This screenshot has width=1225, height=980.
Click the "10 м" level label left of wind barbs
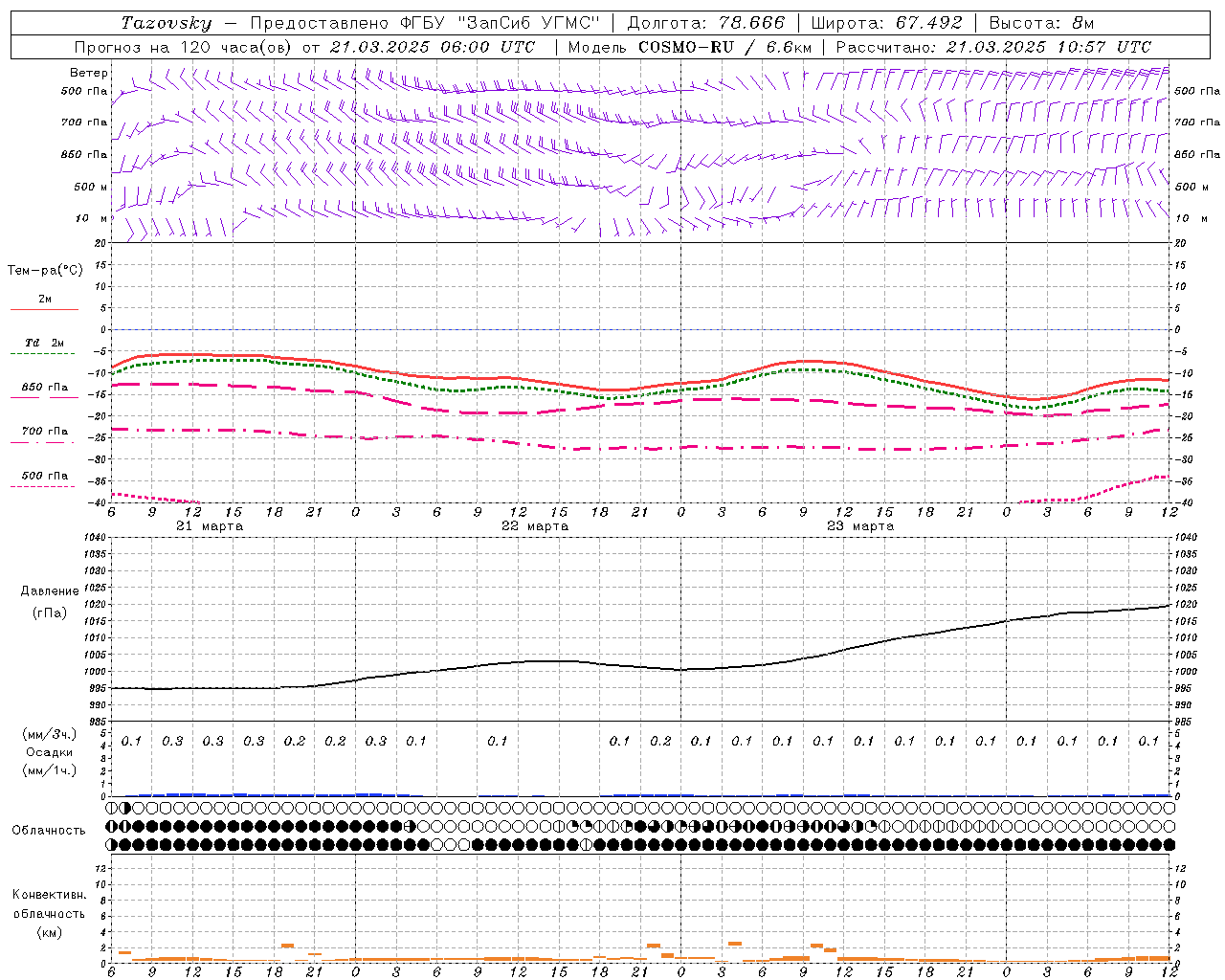92,219
